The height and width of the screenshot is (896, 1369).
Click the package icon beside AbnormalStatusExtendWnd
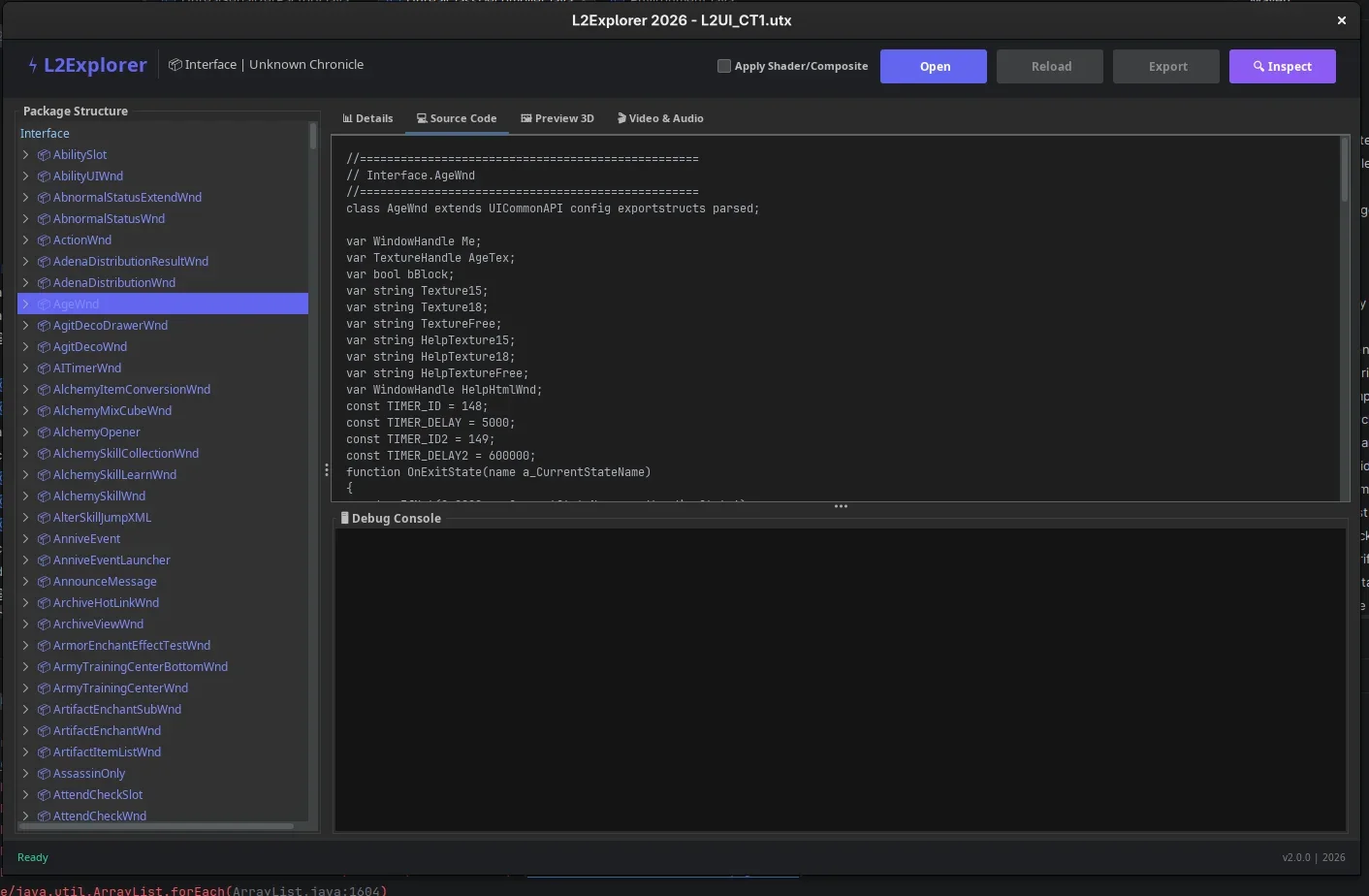point(44,198)
